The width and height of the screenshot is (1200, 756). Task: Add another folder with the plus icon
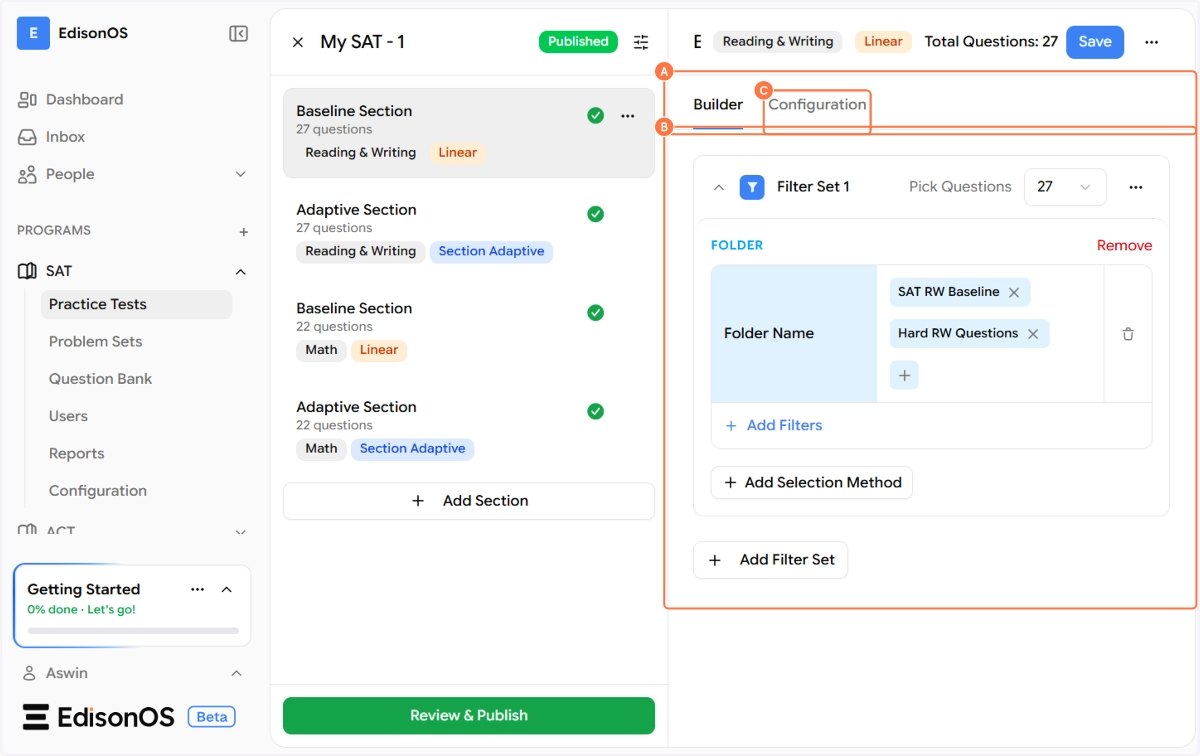coord(904,375)
